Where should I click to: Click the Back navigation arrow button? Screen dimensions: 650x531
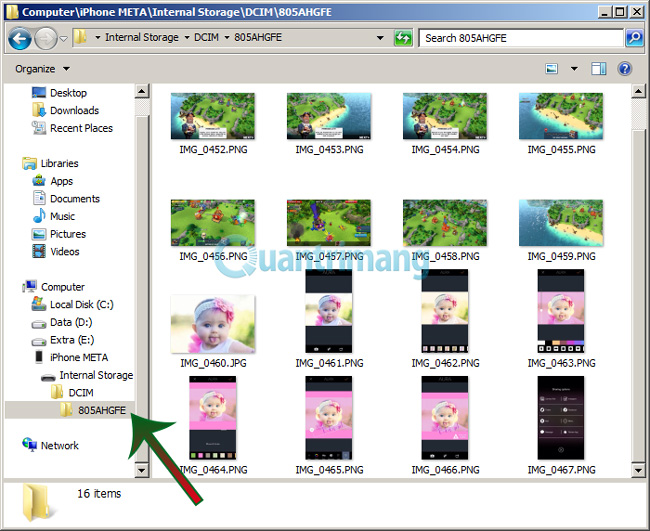(x=20, y=38)
